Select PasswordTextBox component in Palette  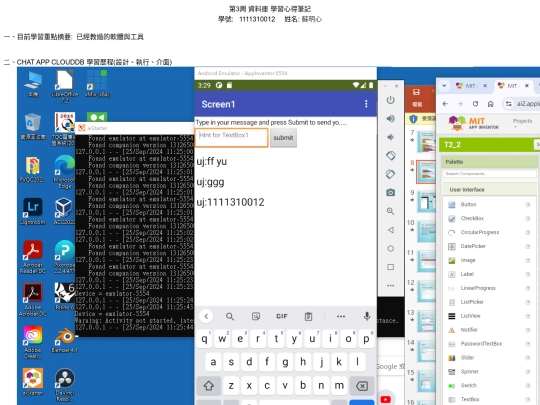pos(481,344)
